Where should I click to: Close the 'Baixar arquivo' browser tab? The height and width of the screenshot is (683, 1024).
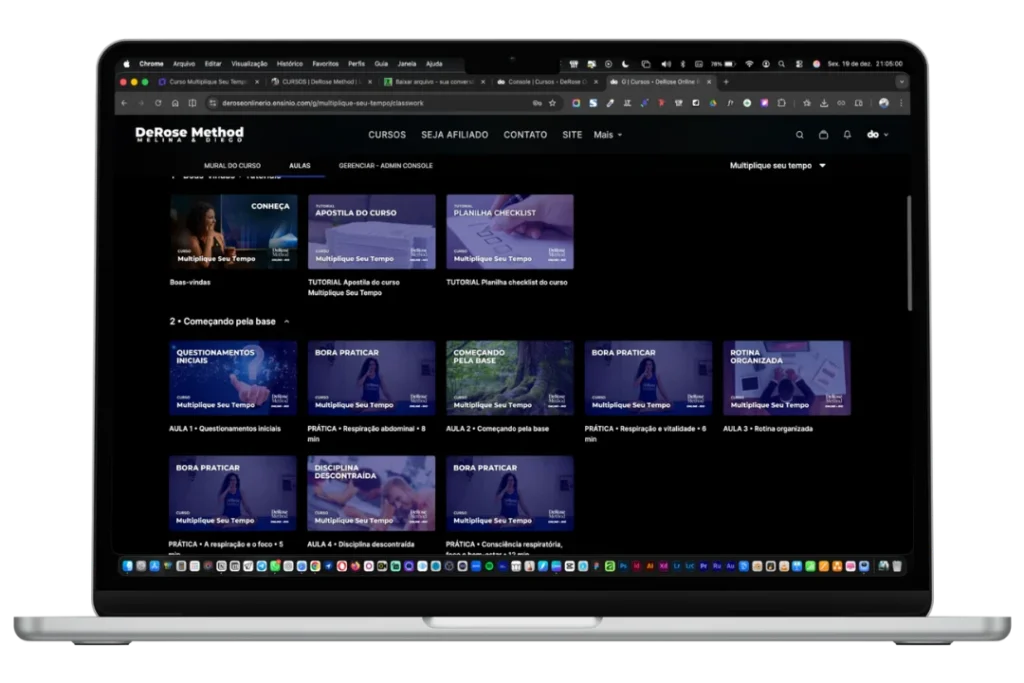483,82
